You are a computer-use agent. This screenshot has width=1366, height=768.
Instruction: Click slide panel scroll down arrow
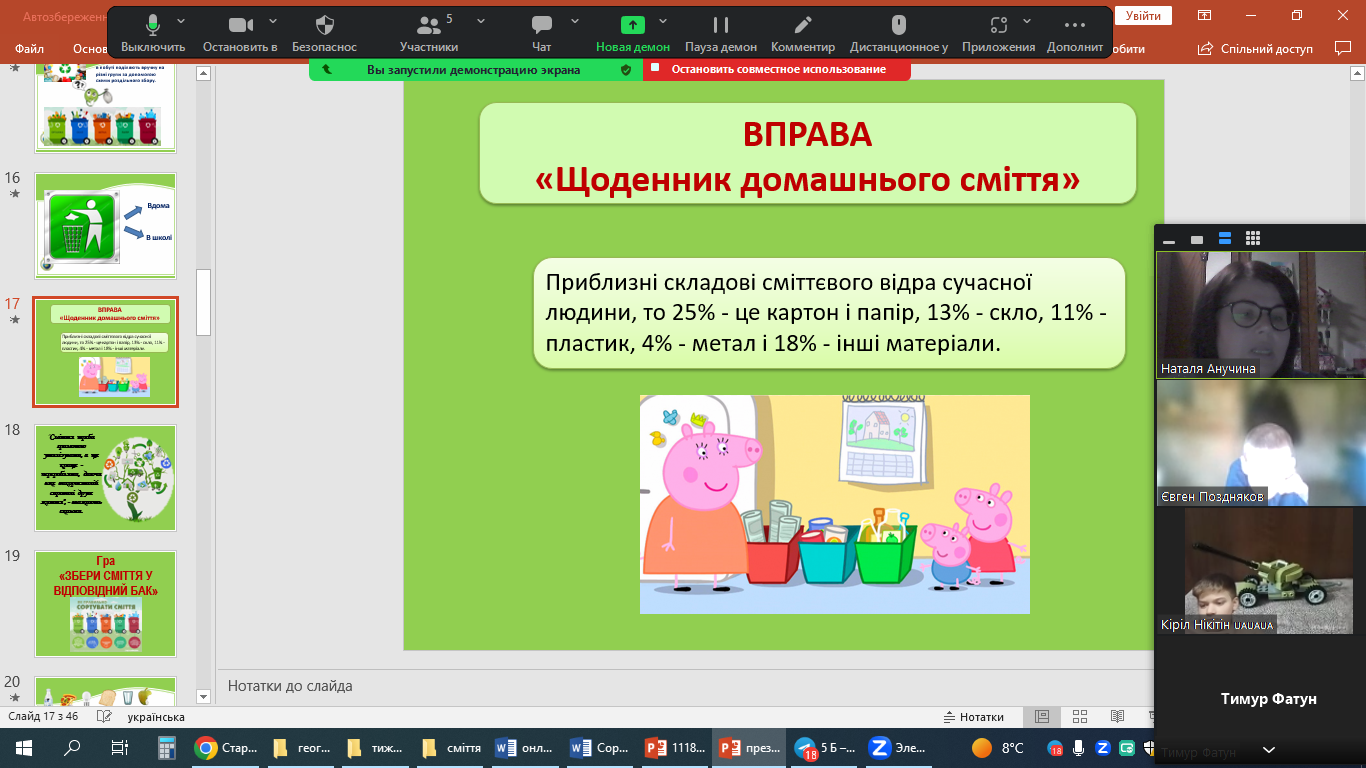pyautogui.click(x=203, y=696)
